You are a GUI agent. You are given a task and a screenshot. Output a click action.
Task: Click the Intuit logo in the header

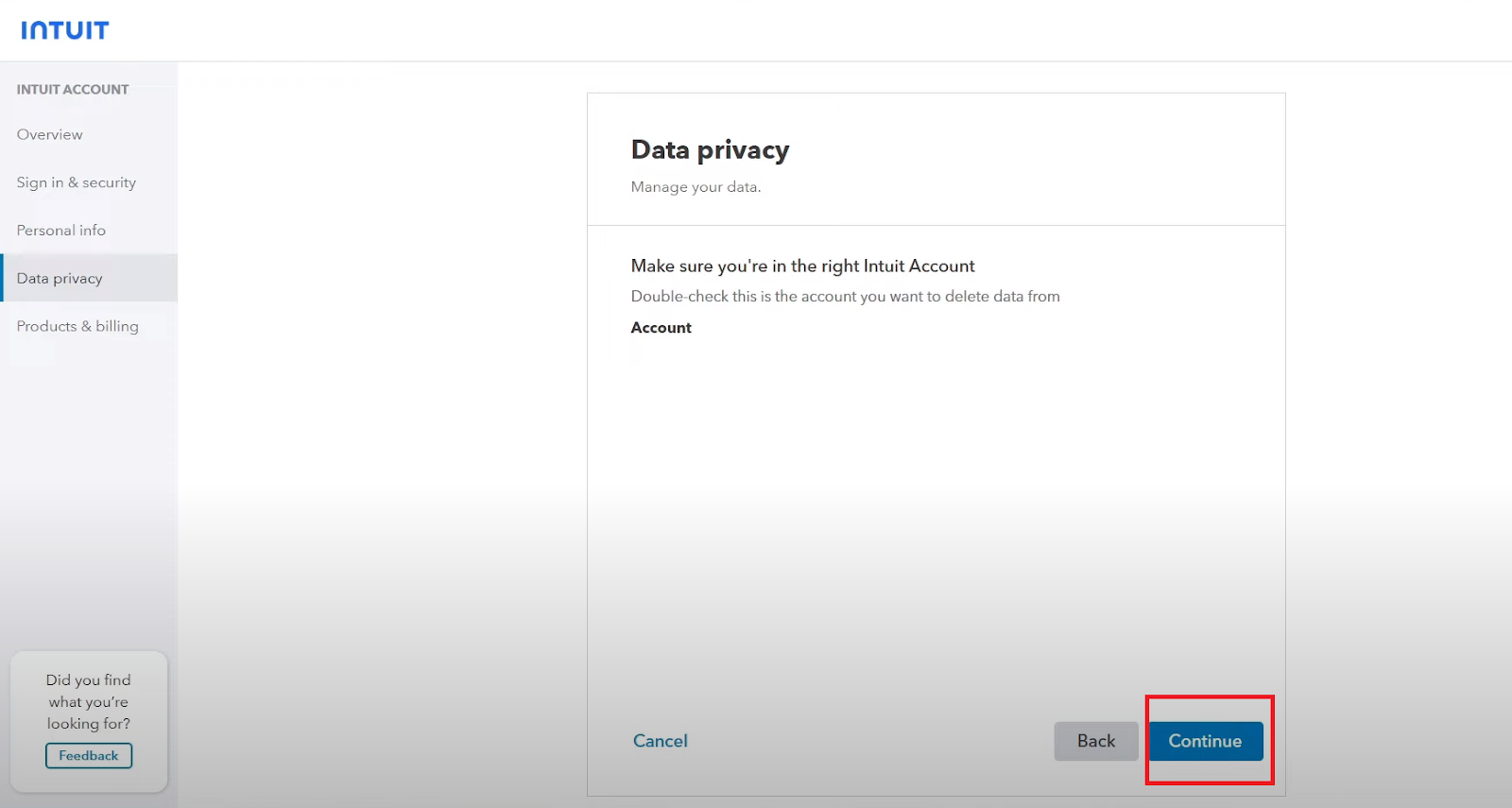64,30
